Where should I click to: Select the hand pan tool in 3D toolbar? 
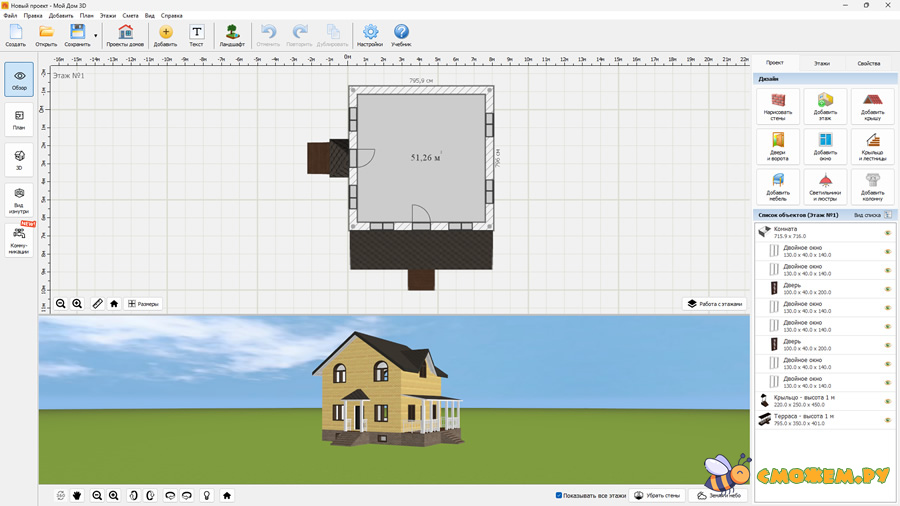tap(77, 495)
